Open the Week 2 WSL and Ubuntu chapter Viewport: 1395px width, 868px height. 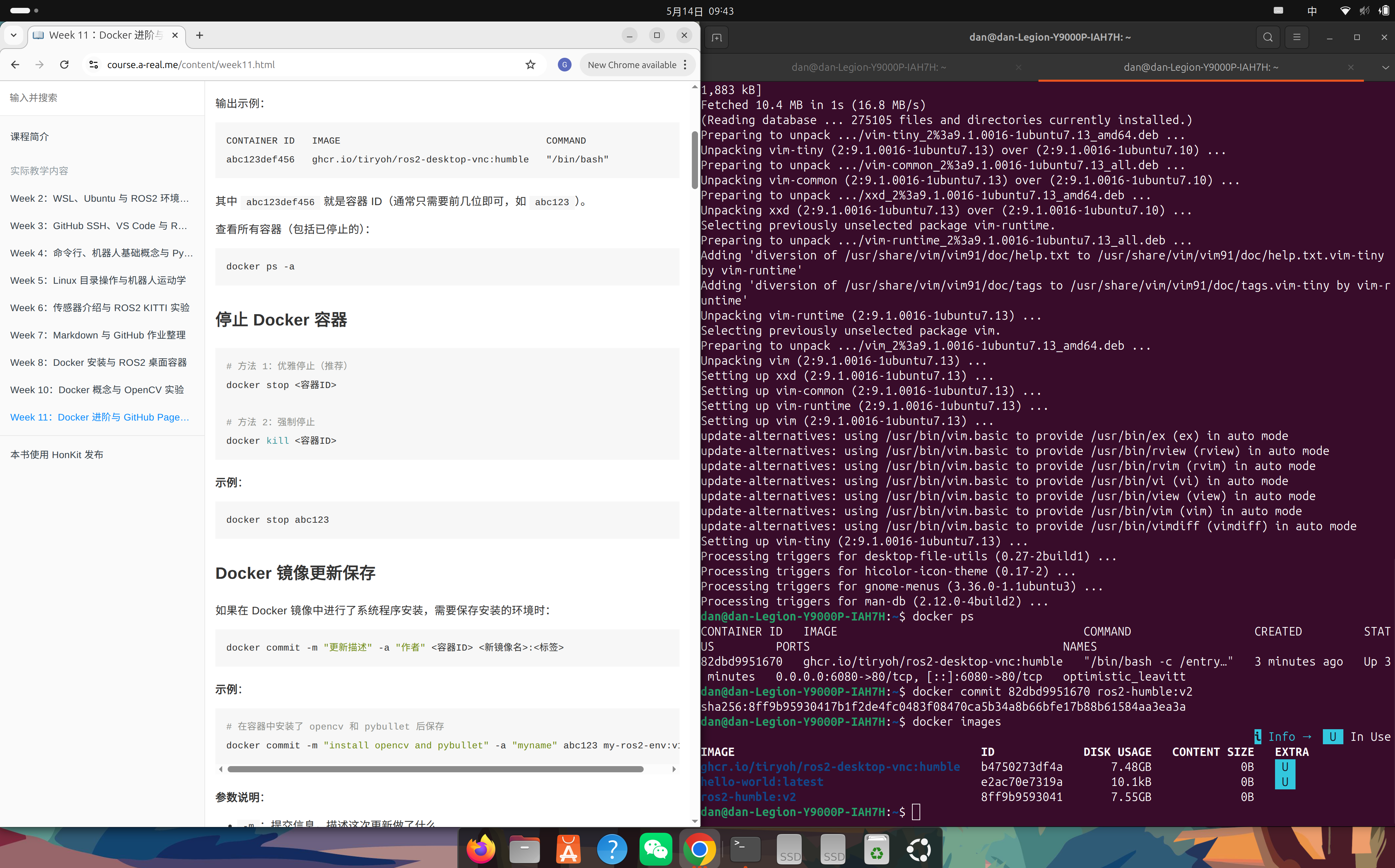coord(100,199)
